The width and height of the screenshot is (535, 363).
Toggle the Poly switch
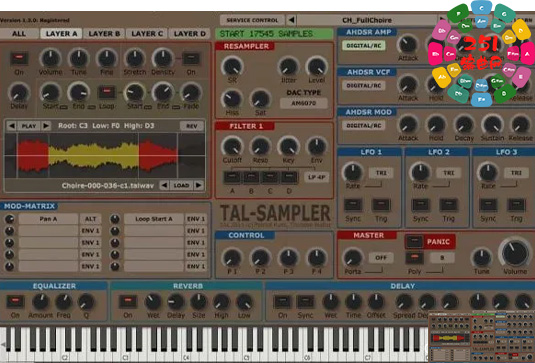pyautogui.click(x=415, y=258)
